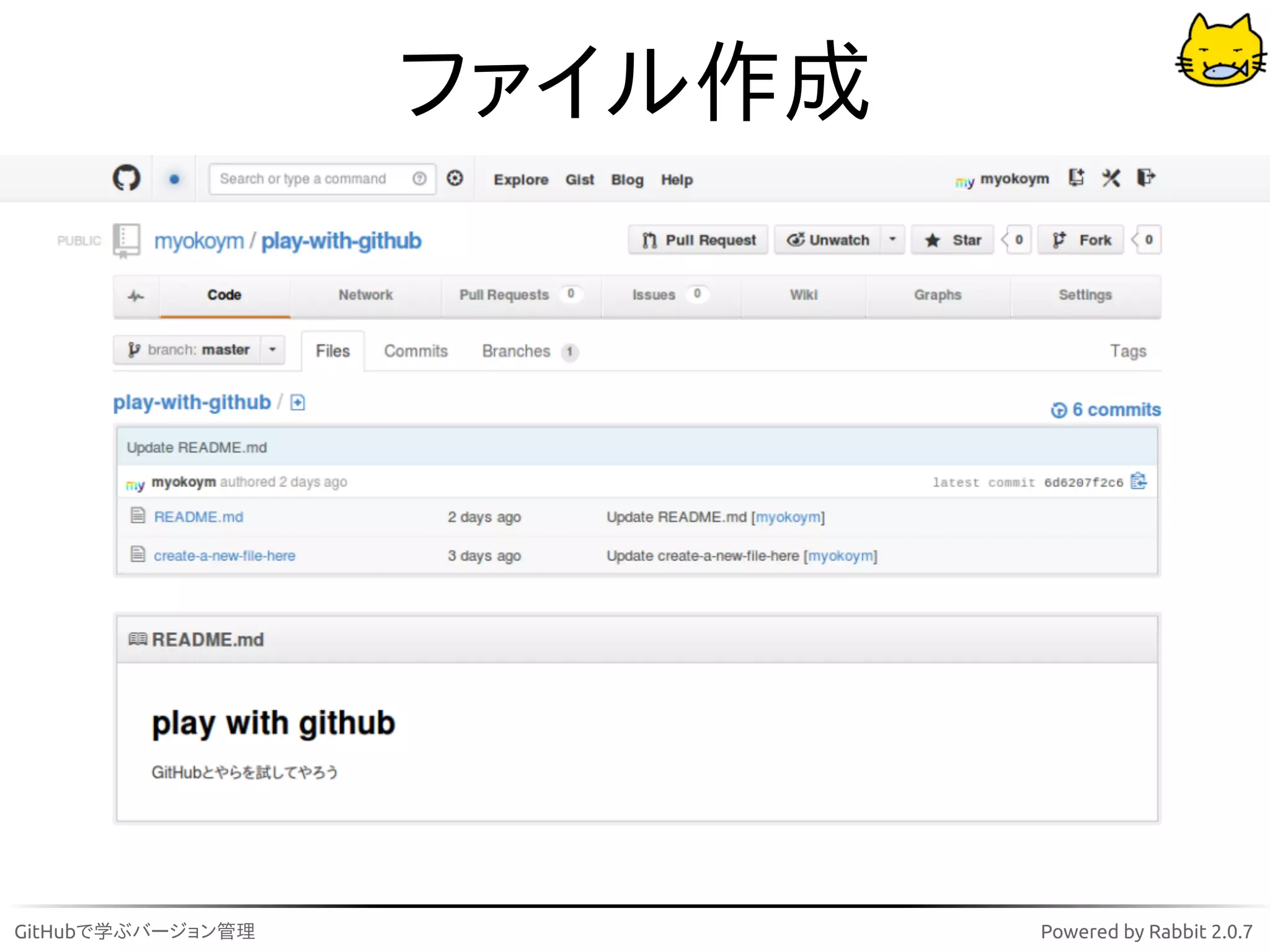Viewport: 1270px width, 952px height.
Task: Click the 'play with github' README heading
Action: pos(273,723)
